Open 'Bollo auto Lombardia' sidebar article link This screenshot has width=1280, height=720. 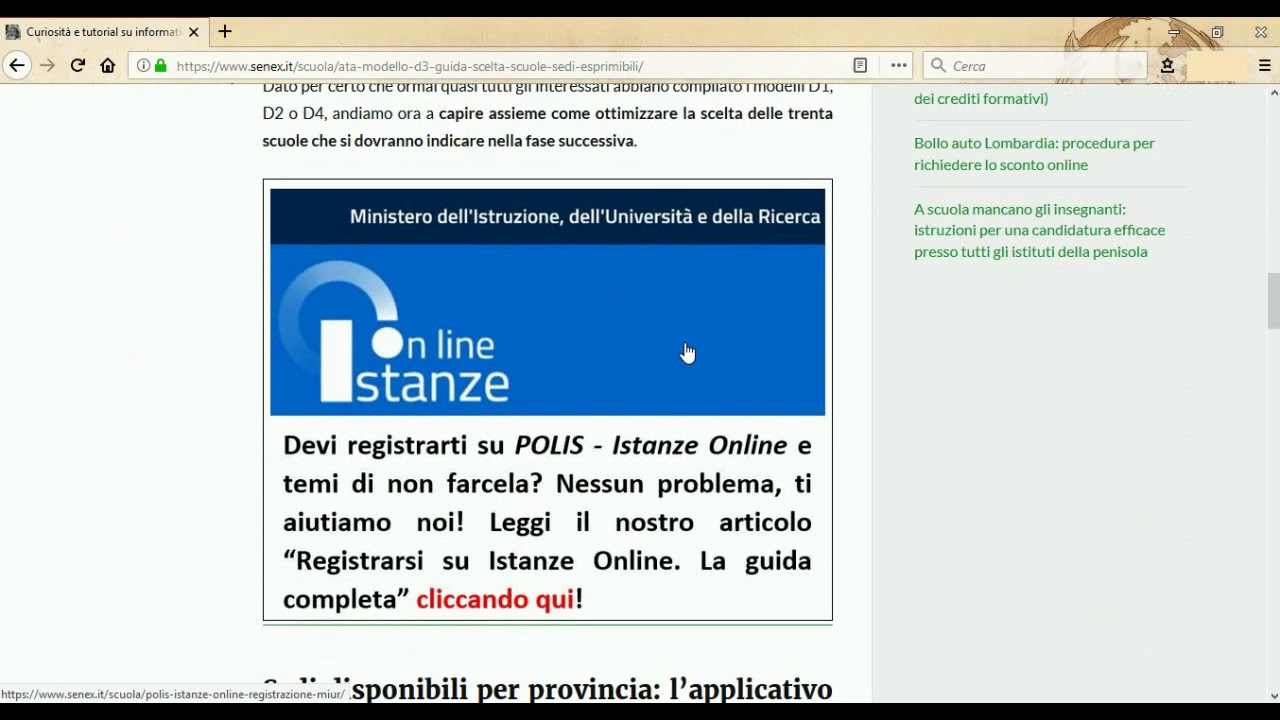click(1034, 154)
